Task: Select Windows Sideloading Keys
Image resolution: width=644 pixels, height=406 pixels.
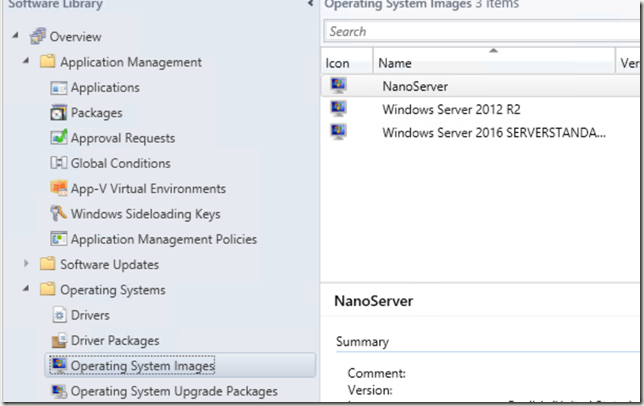Action: pos(145,214)
